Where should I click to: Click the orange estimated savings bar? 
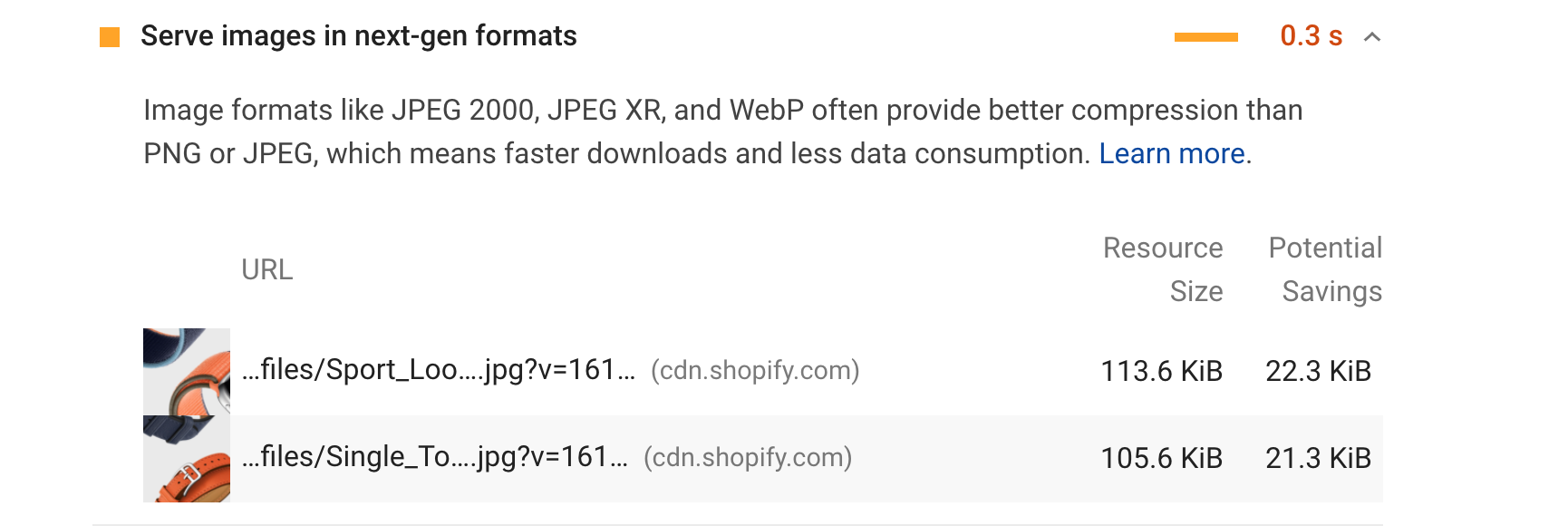tap(1205, 37)
